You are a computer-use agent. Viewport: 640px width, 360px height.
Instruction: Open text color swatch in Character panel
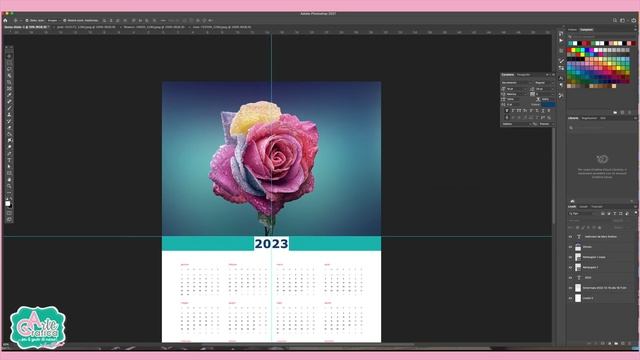click(x=548, y=104)
